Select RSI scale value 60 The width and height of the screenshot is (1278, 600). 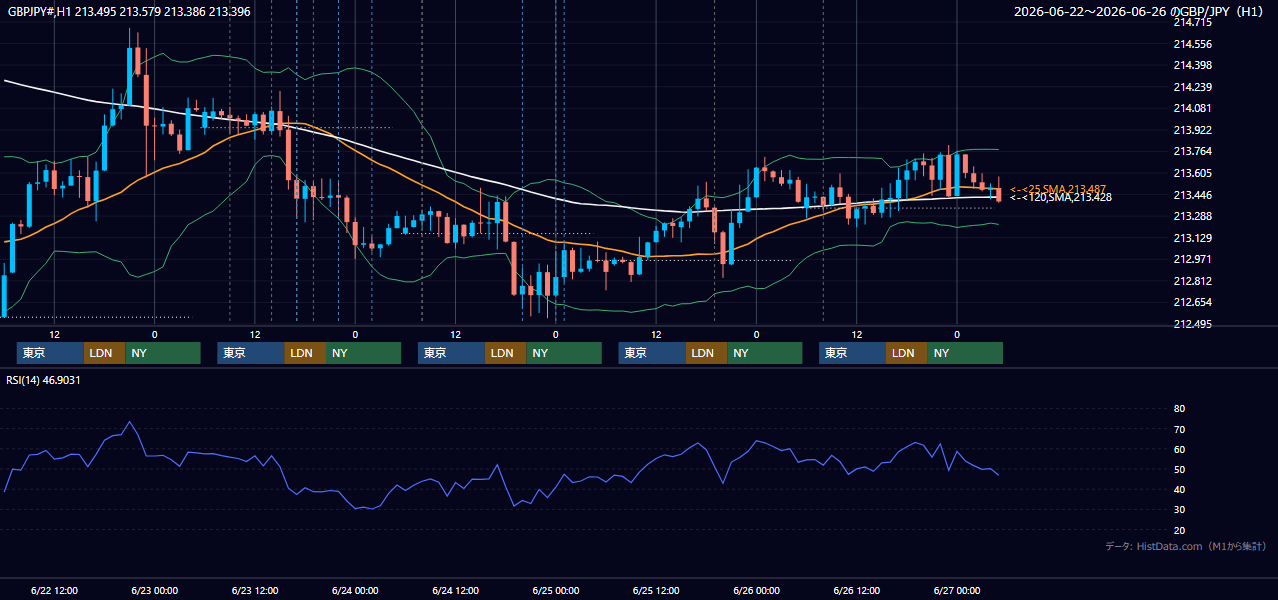1179,449
